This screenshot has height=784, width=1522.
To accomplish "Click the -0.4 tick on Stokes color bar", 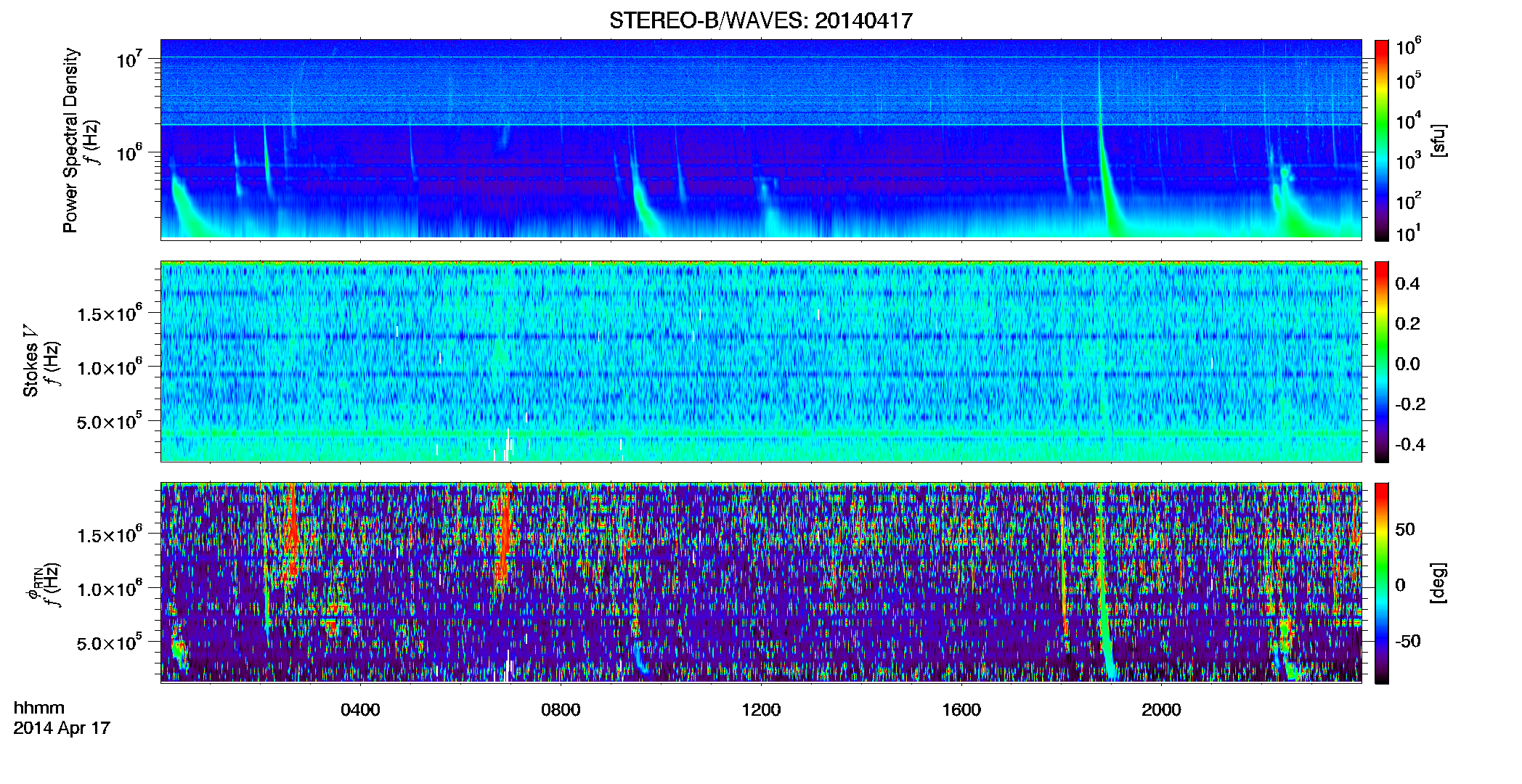I will pyautogui.click(x=1410, y=444).
